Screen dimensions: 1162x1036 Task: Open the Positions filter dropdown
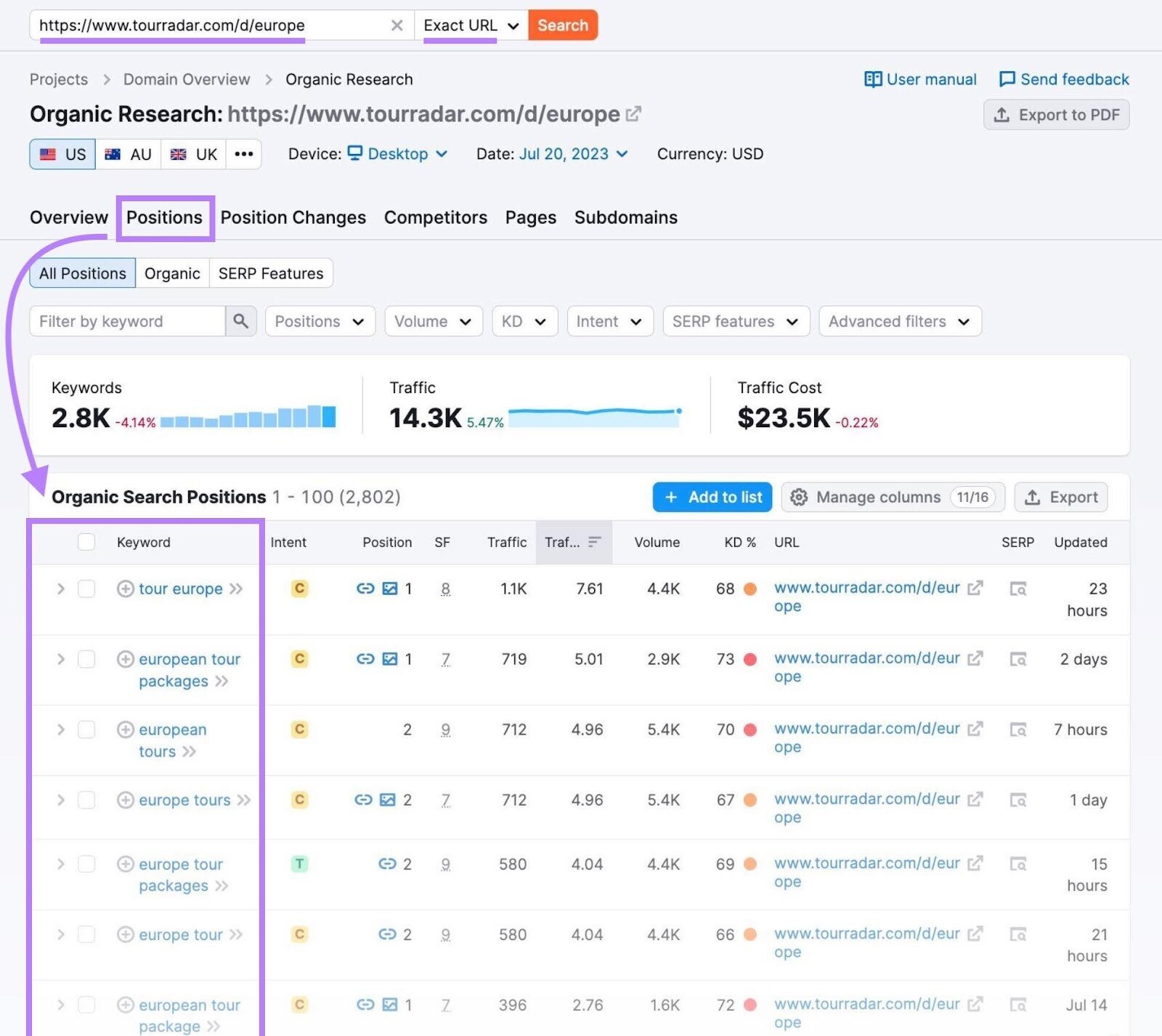coord(320,321)
